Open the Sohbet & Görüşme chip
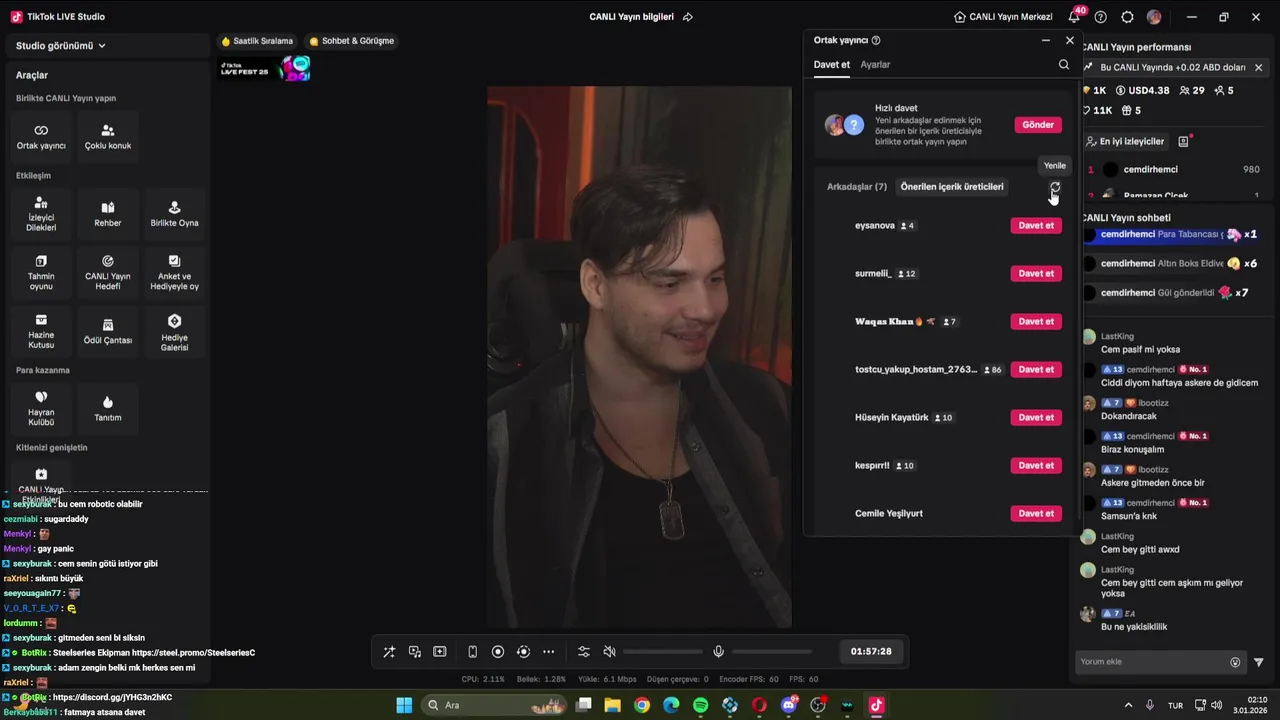The image size is (1280, 720). 352,41
